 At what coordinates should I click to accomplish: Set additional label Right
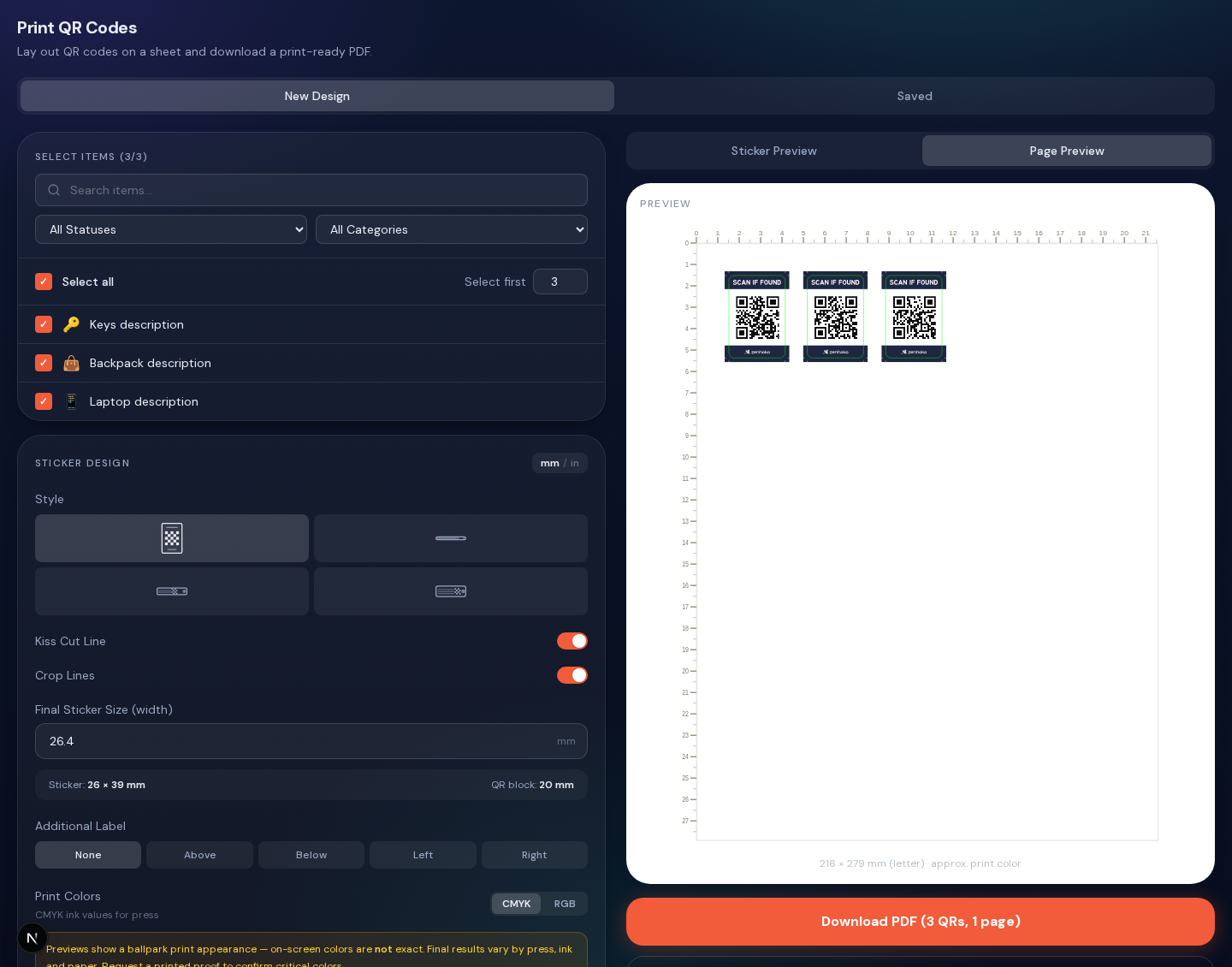tap(535, 855)
